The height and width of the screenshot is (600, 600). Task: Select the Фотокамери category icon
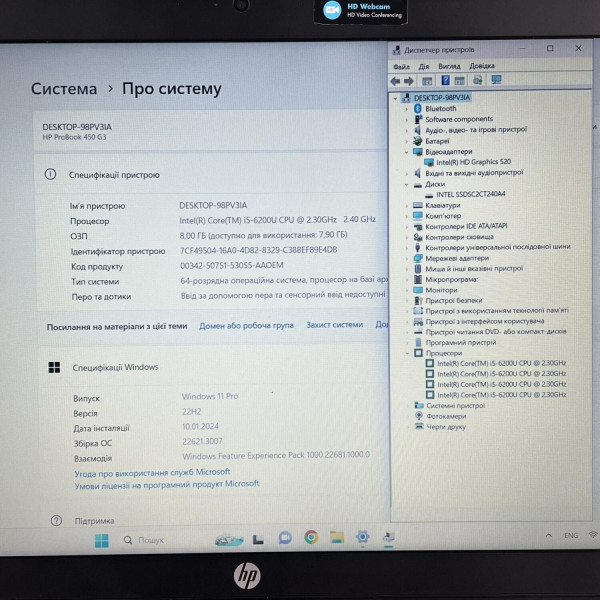419,416
